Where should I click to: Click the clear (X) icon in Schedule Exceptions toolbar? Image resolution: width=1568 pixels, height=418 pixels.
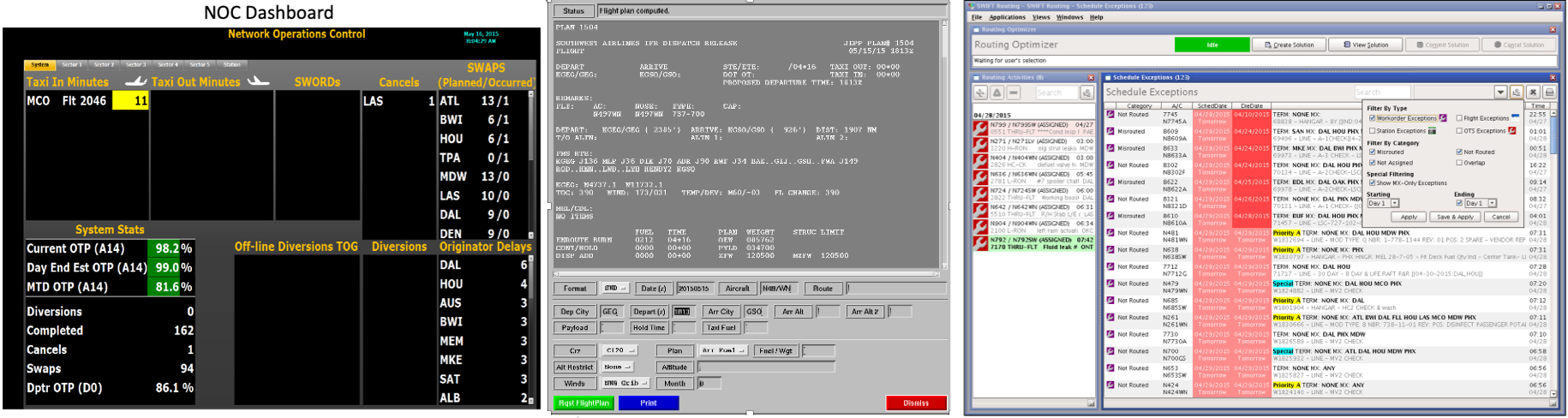point(1533,93)
